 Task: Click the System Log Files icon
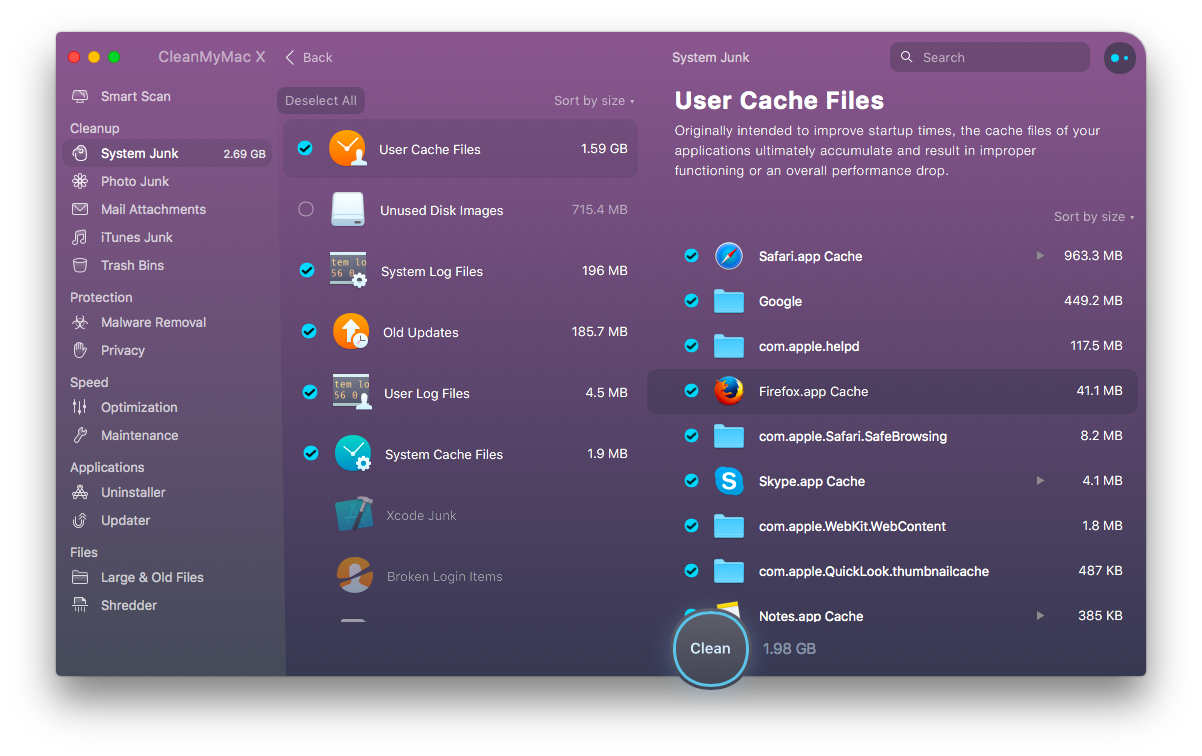(x=349, y=271)
